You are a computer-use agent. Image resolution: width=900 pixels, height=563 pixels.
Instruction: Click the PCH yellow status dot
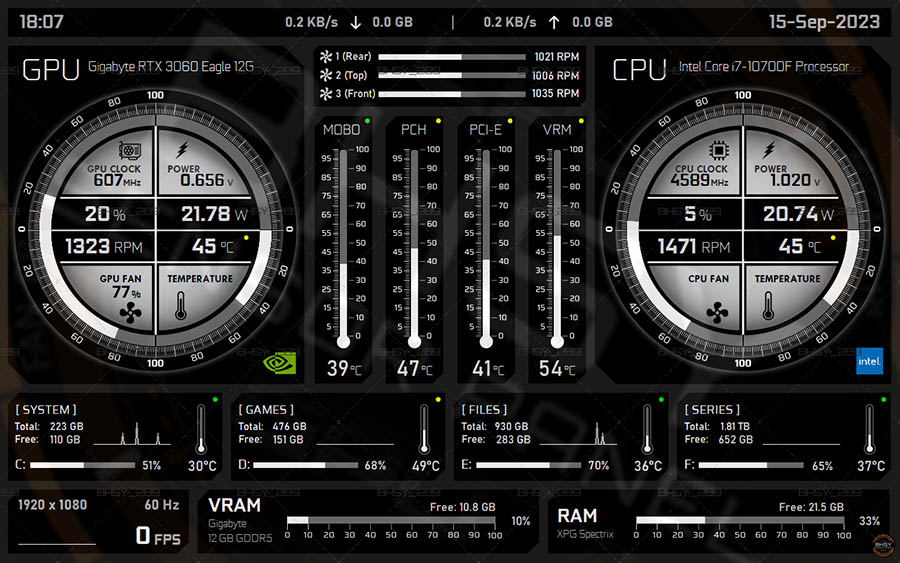coord(439,121)
